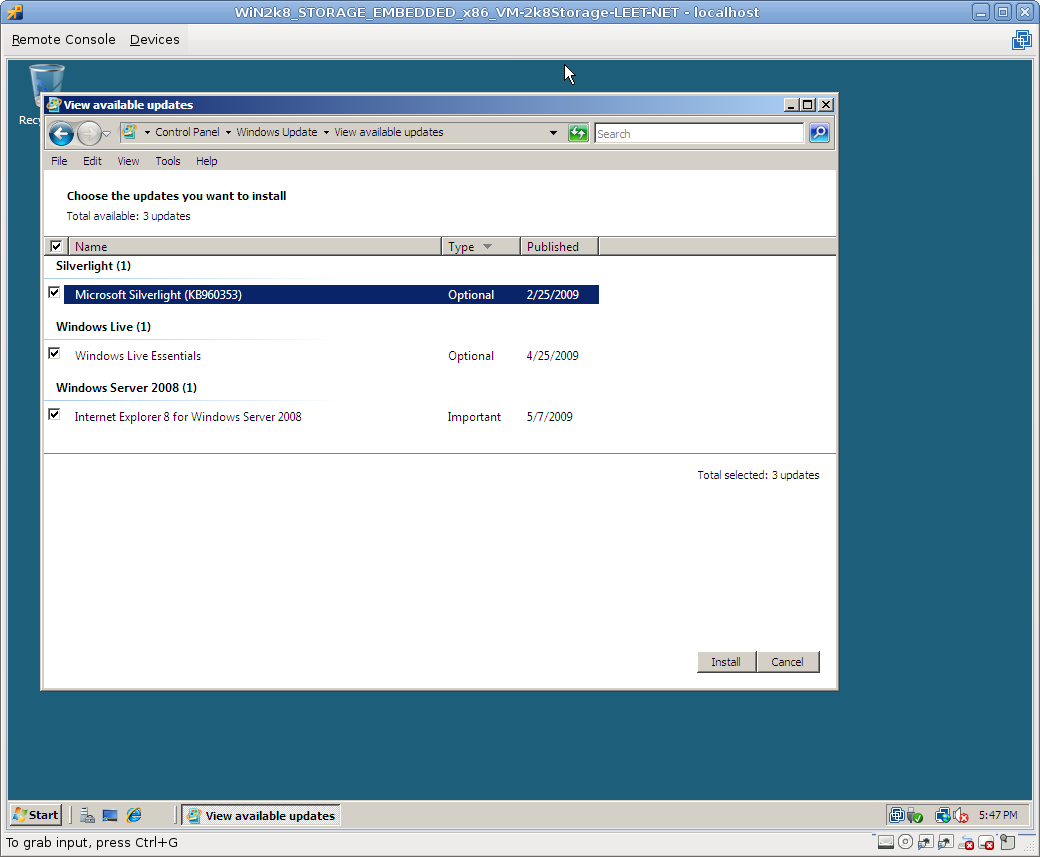Click the muted volume tray icon
1040x857 pixels.
(961, 815)
